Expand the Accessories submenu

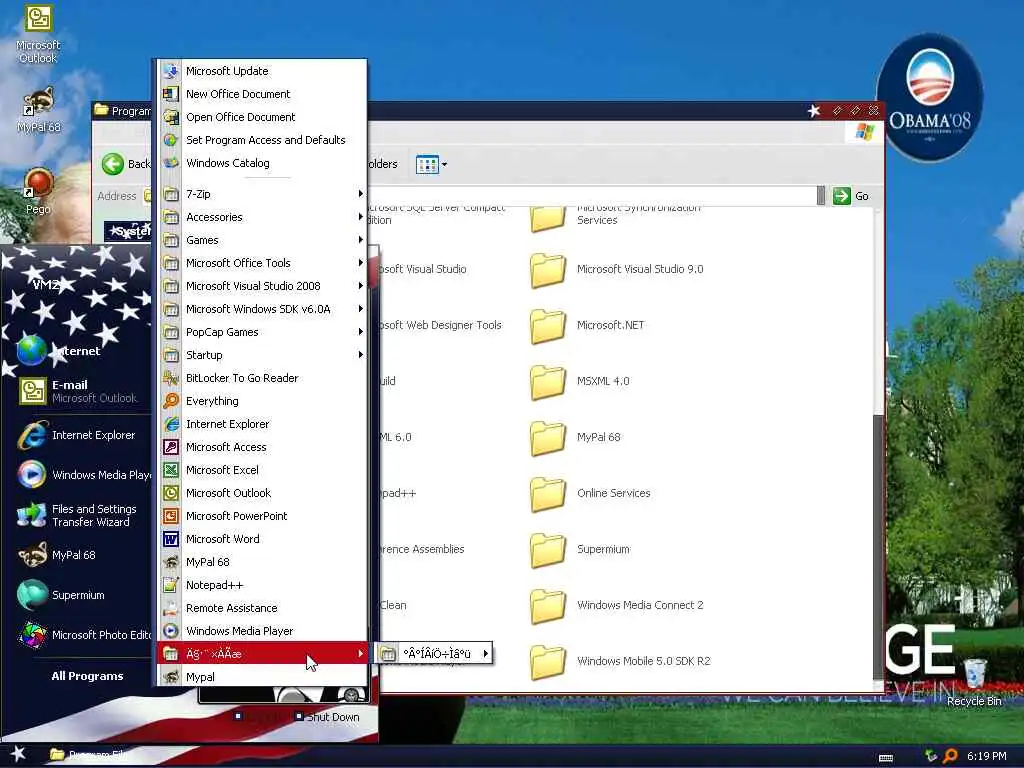(x=261, y=217)
